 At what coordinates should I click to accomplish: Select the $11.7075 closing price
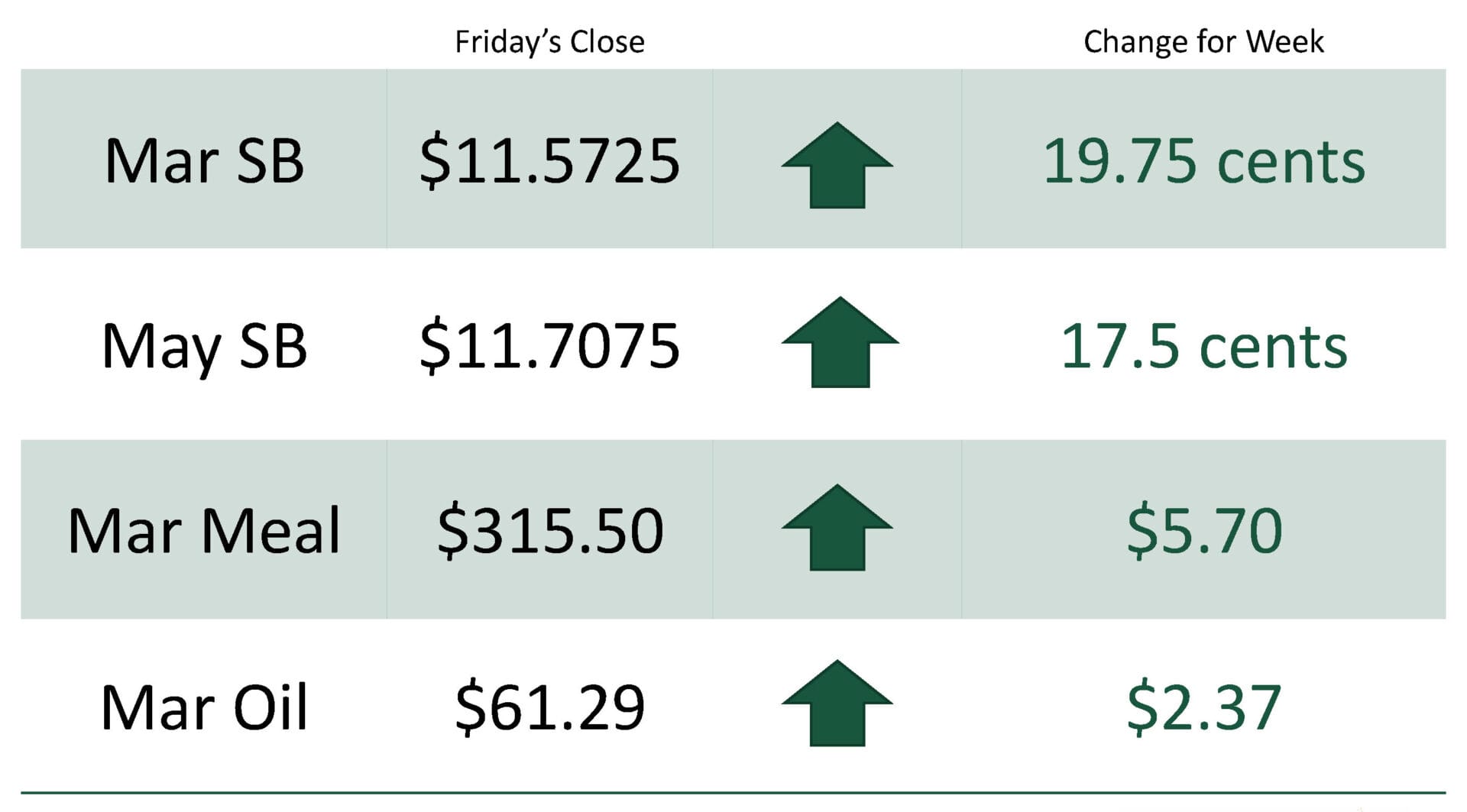click(549, 346)
